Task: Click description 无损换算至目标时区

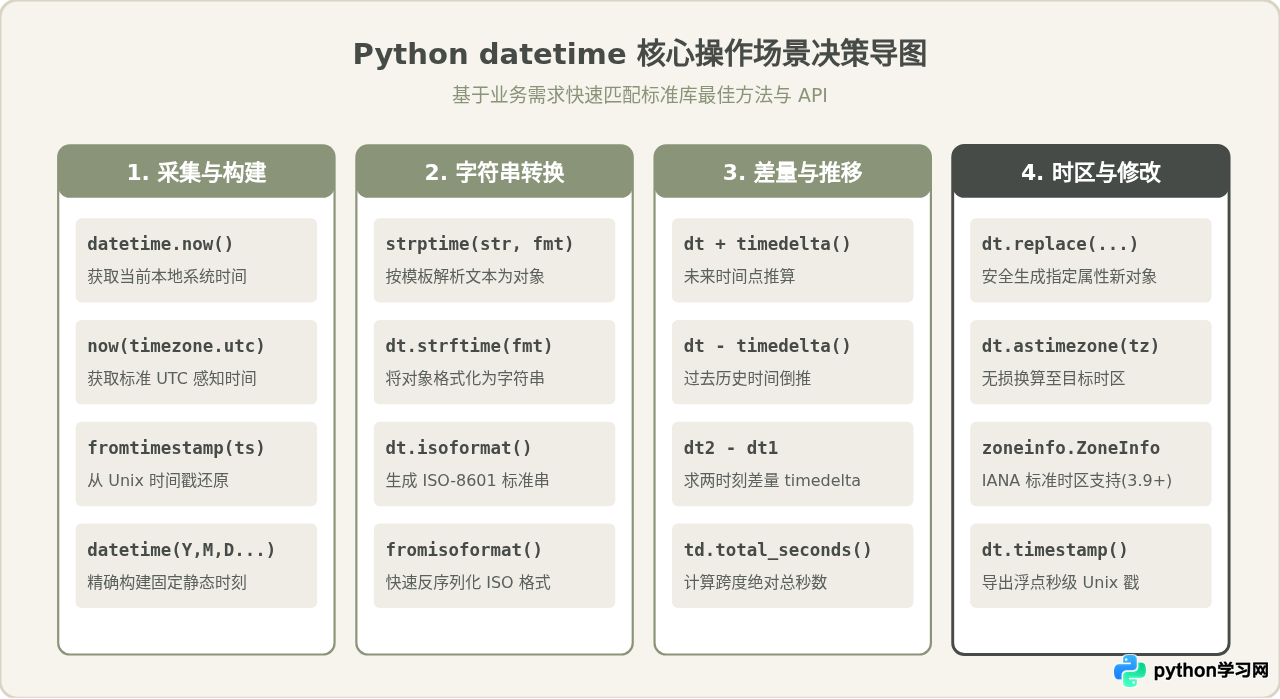Action: pos(1054,379)
